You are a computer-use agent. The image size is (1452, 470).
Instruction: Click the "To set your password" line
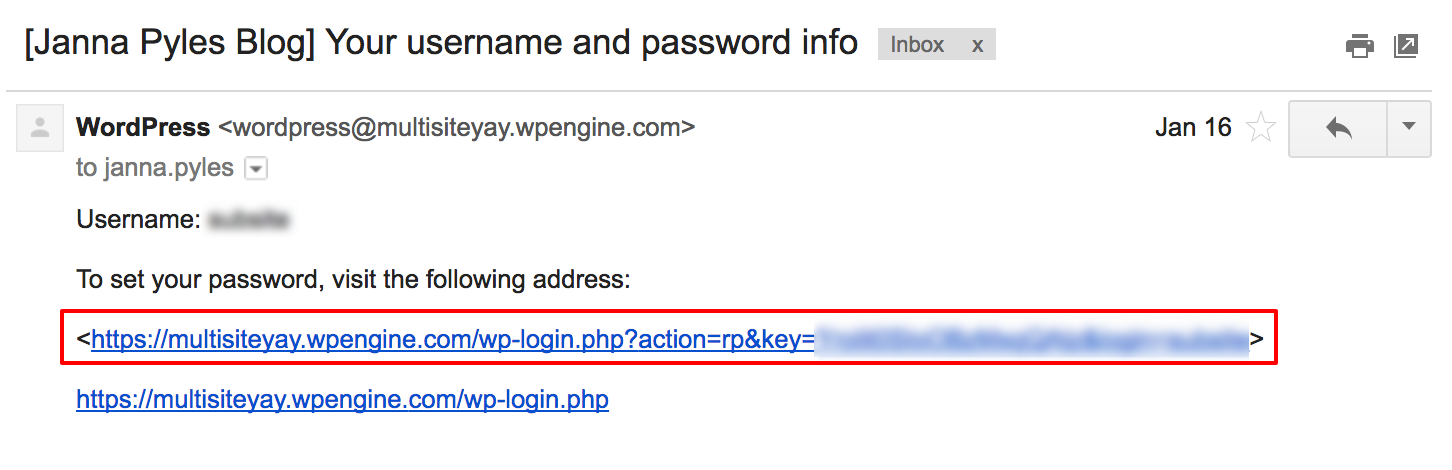click(x=353, y=280)
